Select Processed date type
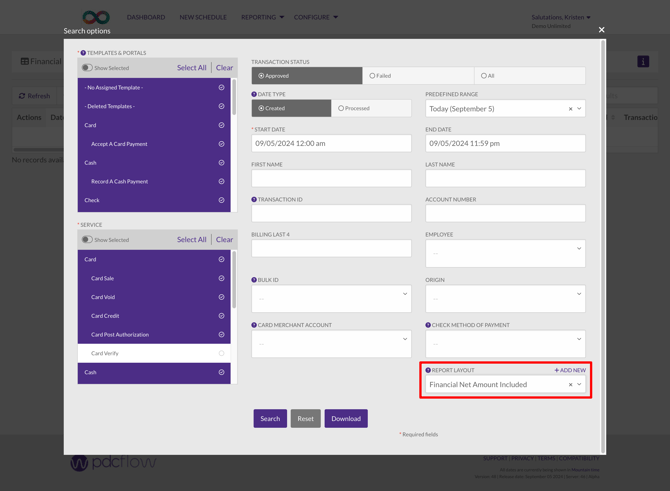The height and width of the screenshot is (491, 670). click(x=371, y=108)
